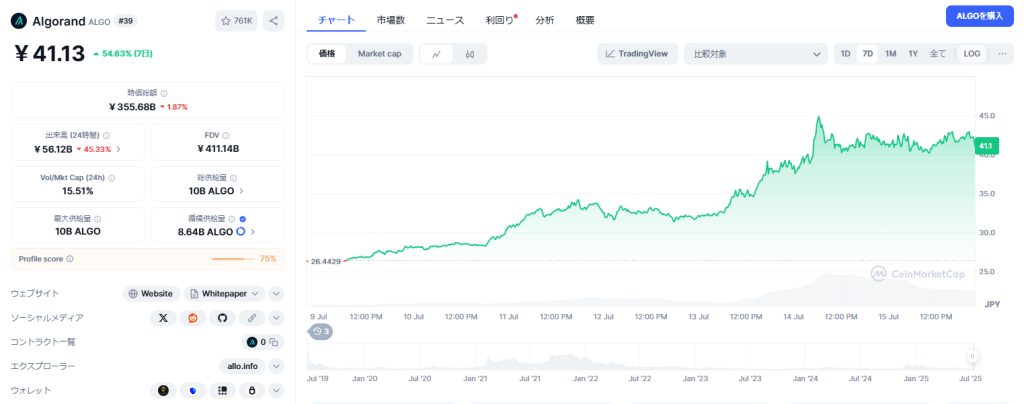Copy the contract address icon
This screenshot has width=1024, height=404.
tap(274, 342)
